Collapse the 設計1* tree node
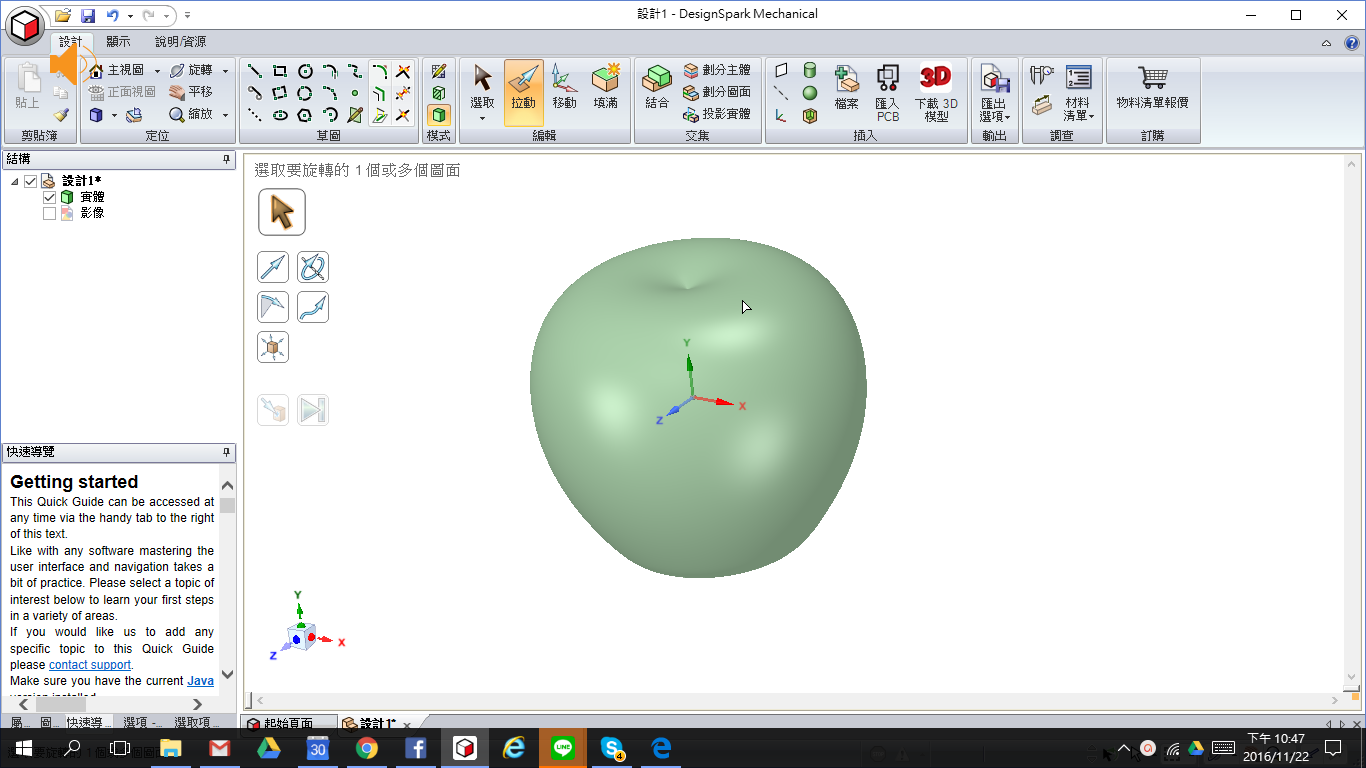 15,181
